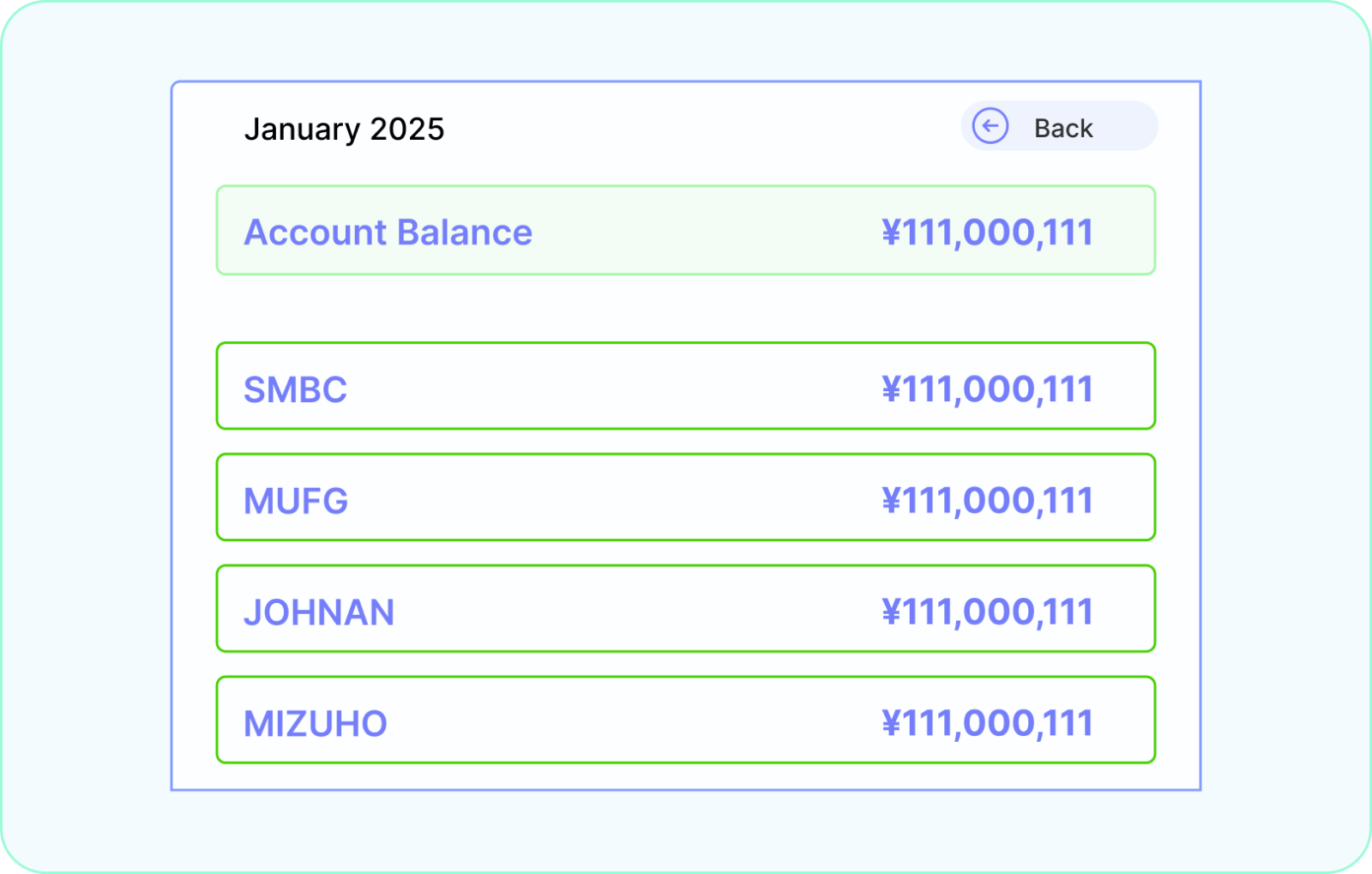Click the MUFG bank name

point(296,502)
